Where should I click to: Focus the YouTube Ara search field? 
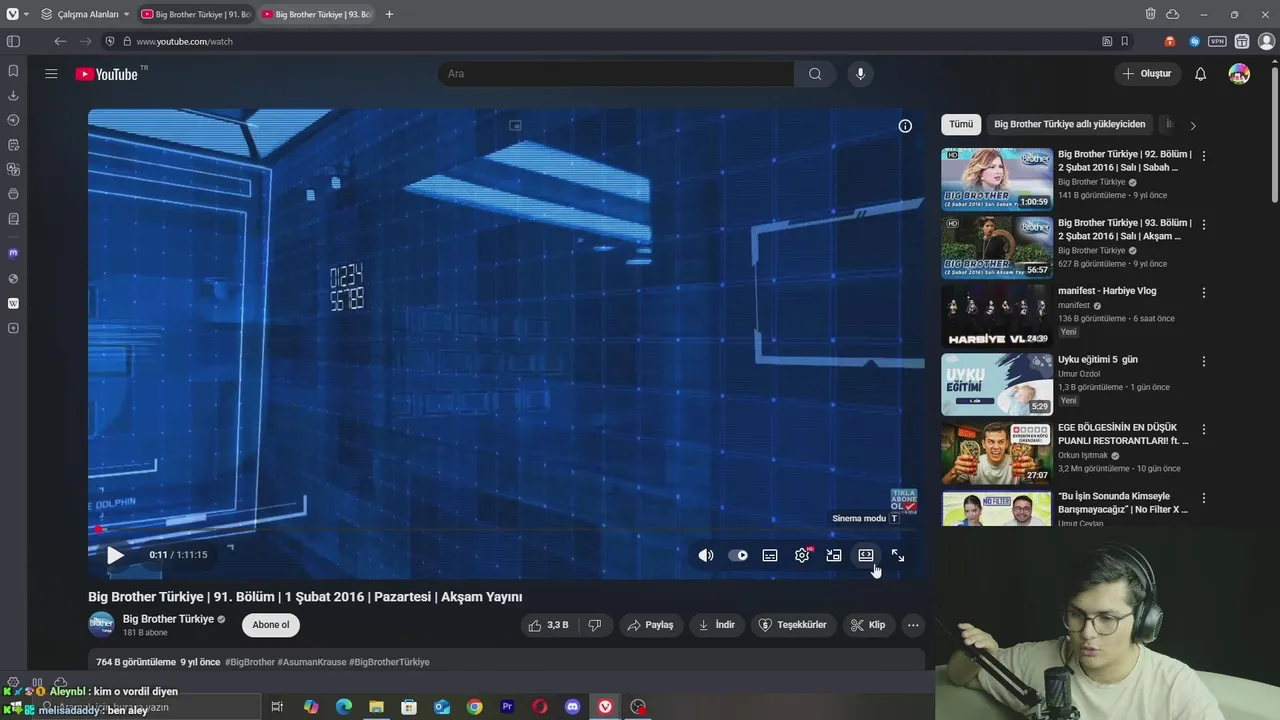pyautogui.click(x=616, y=74)
